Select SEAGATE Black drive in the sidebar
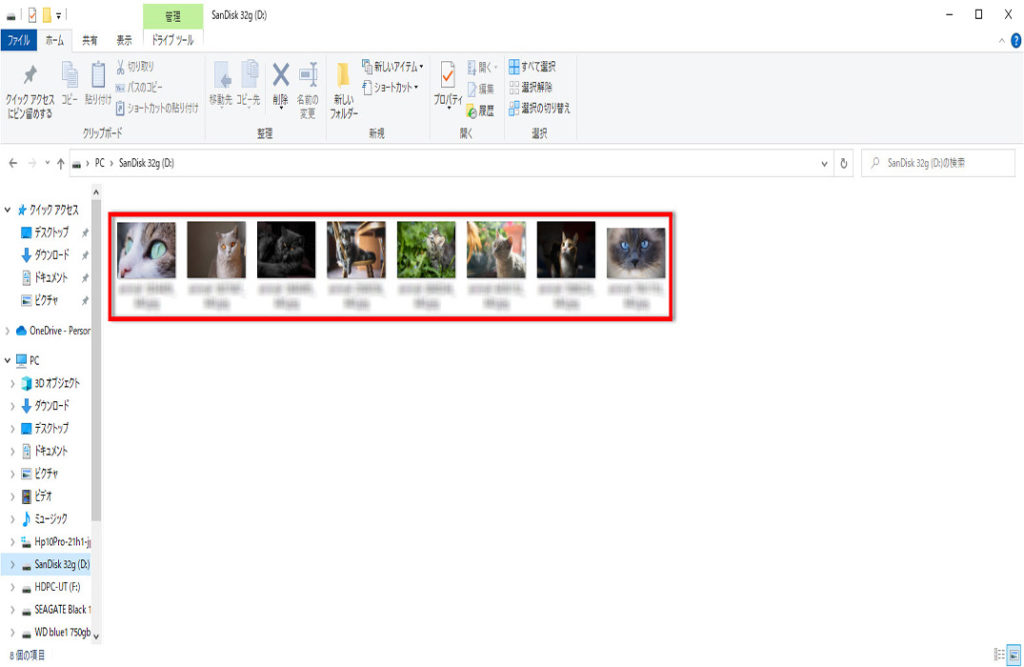1024x667 pixels. click(x=62, y=609)
